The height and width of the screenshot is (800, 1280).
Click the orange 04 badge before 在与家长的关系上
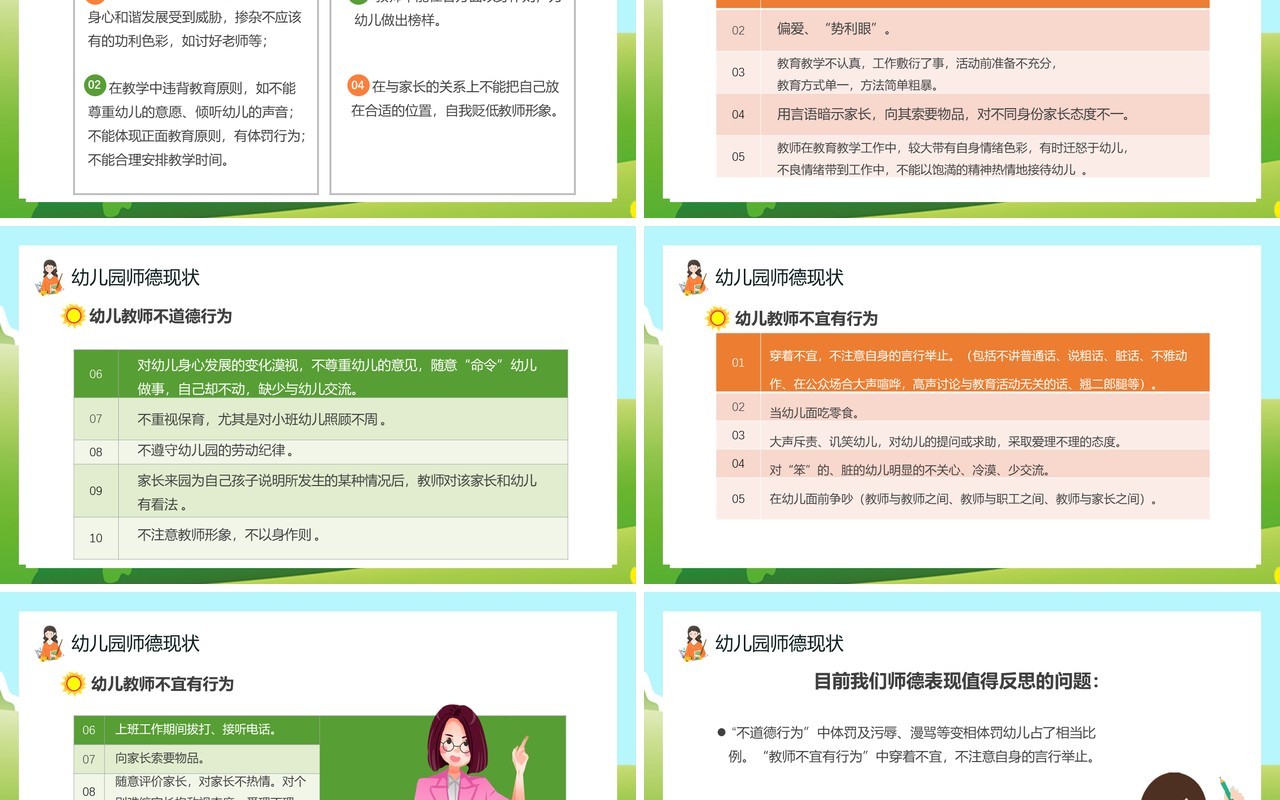pyautogui.click(x=358, y=85)
